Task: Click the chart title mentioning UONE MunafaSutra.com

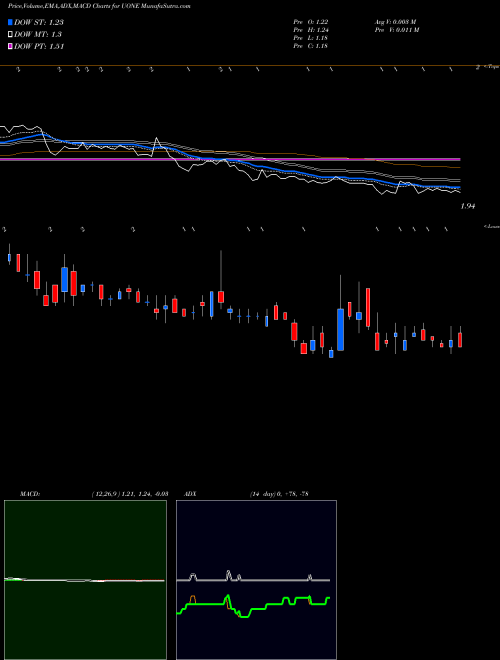Action: tap(99, 7)
